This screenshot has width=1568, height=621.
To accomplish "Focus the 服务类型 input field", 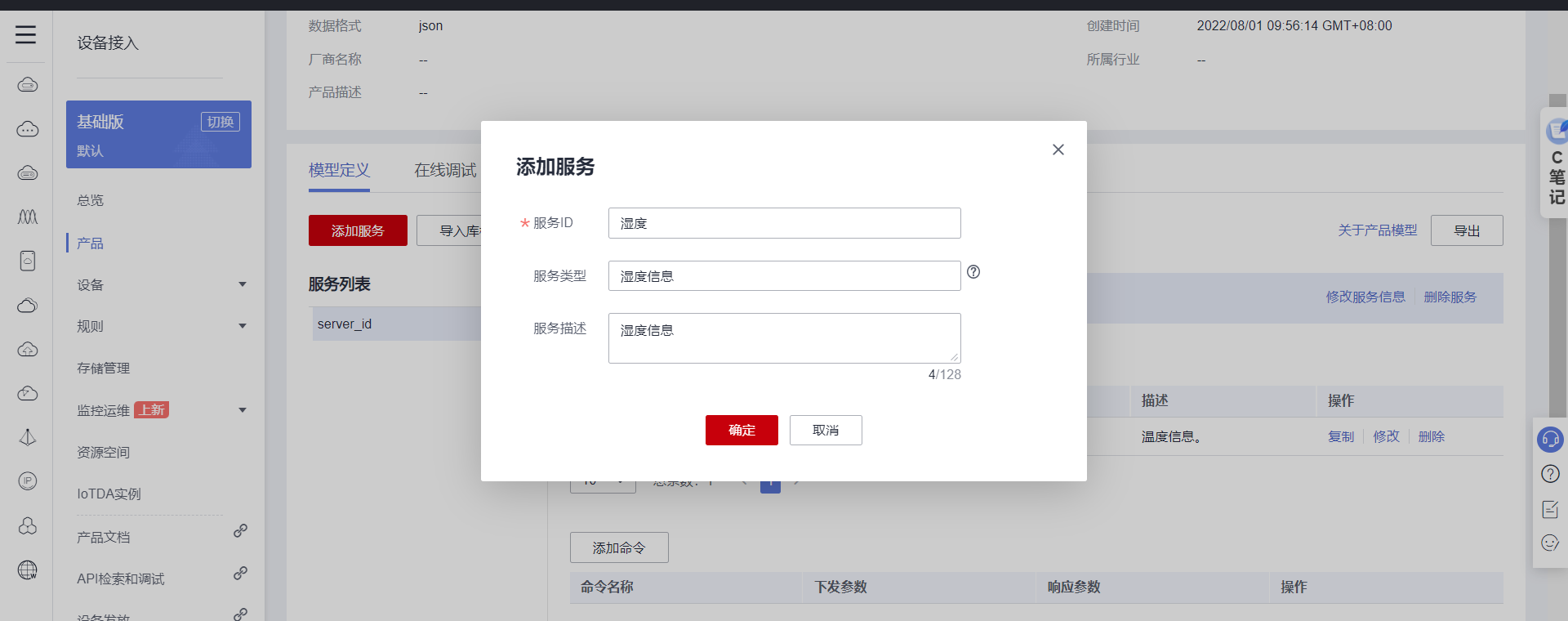I will point(785,276).
